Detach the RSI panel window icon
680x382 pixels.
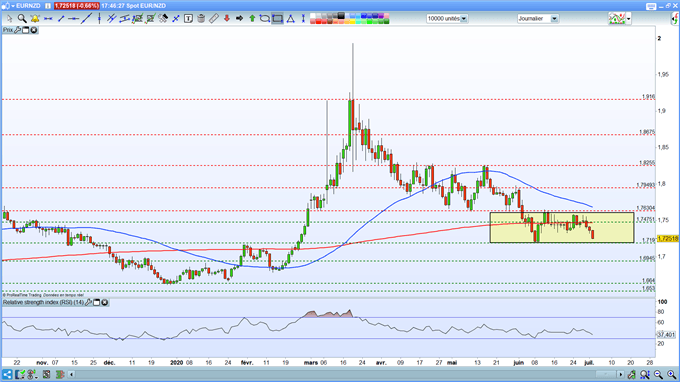(x=97, y=302)
